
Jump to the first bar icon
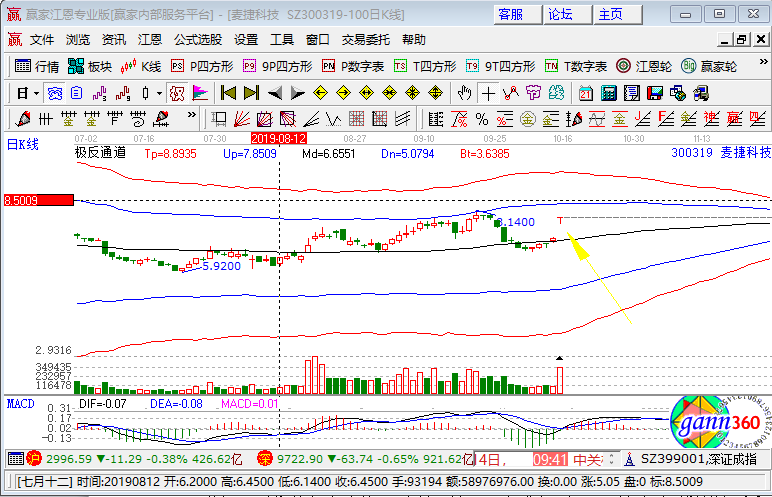click(228, 93)
